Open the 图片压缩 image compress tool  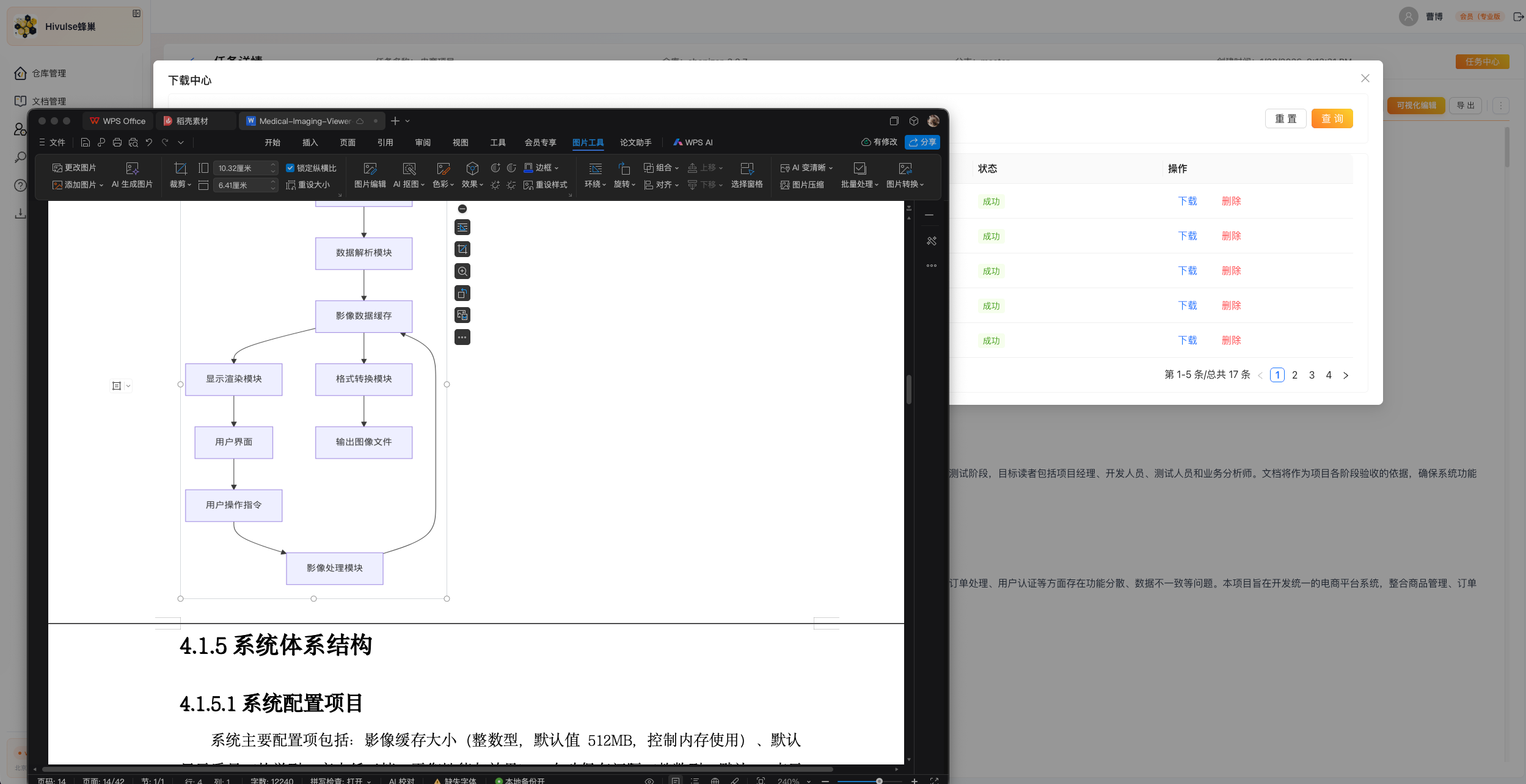tap(802, 184)
